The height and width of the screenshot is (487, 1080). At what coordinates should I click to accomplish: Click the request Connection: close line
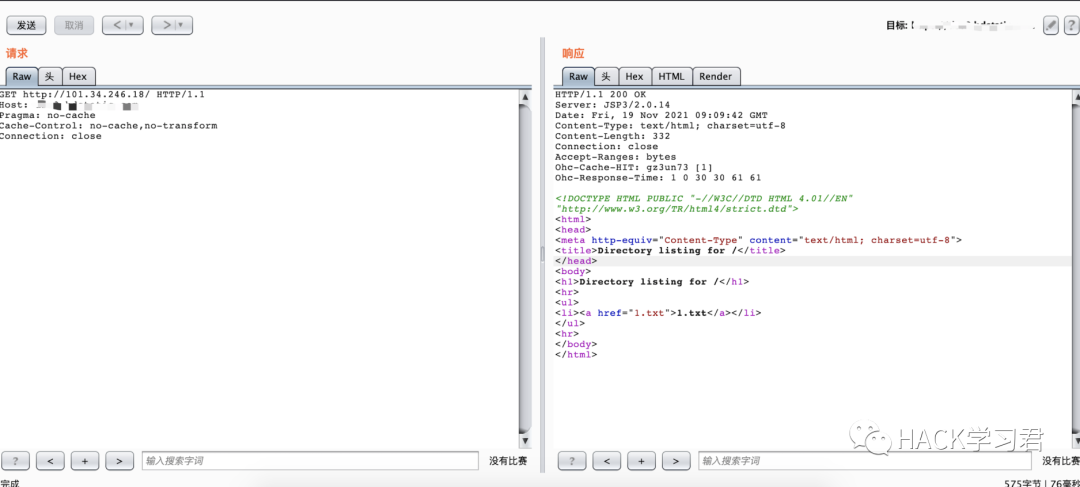(51, 136)
